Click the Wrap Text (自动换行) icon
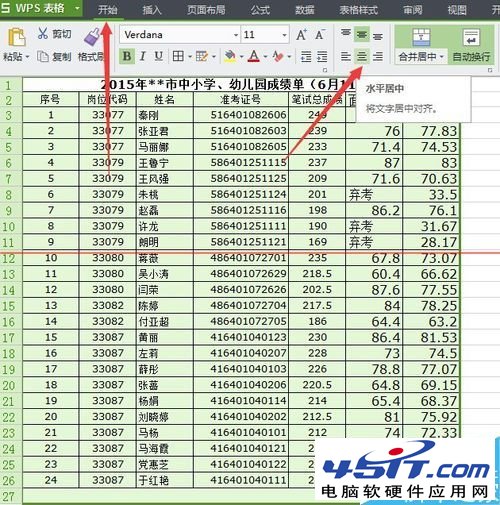Viewport: 500px width, 505px height. [471, 37]
